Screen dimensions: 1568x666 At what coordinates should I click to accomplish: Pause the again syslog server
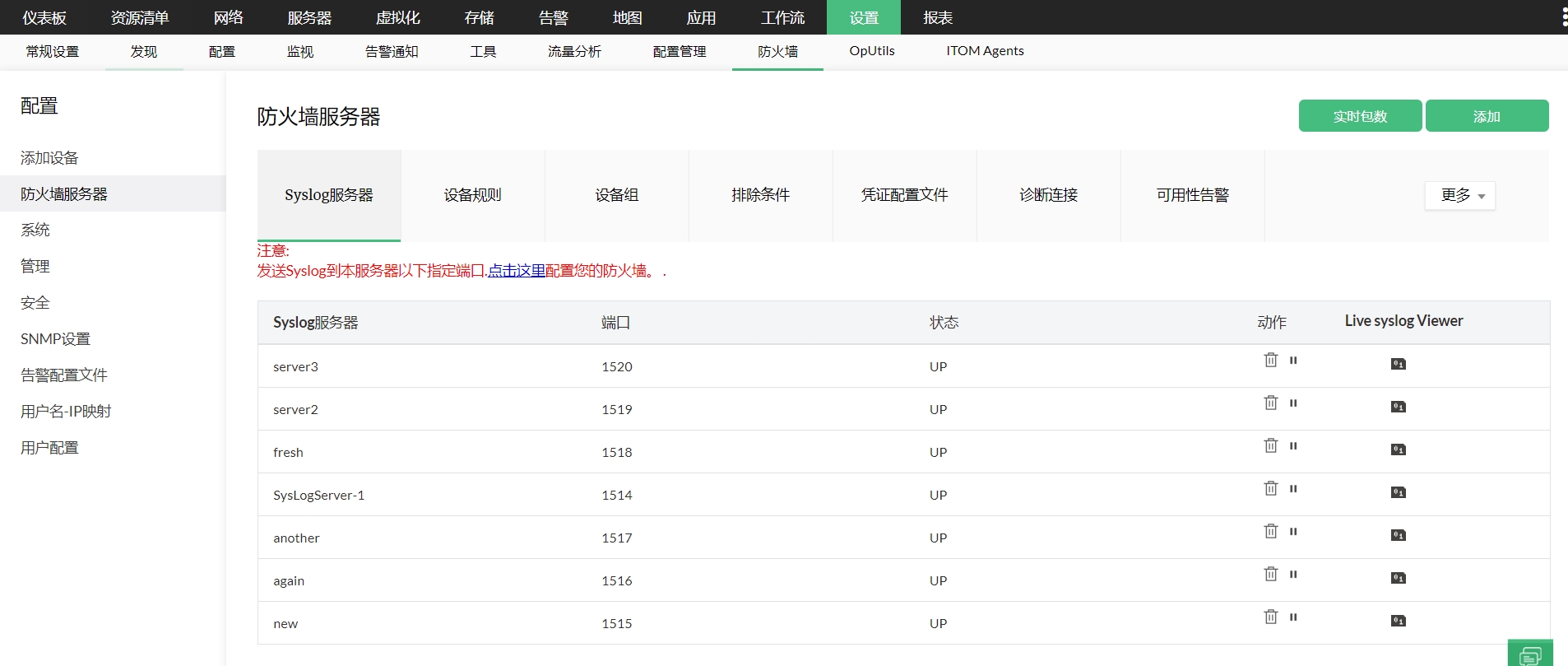[x=1293, y=575]
